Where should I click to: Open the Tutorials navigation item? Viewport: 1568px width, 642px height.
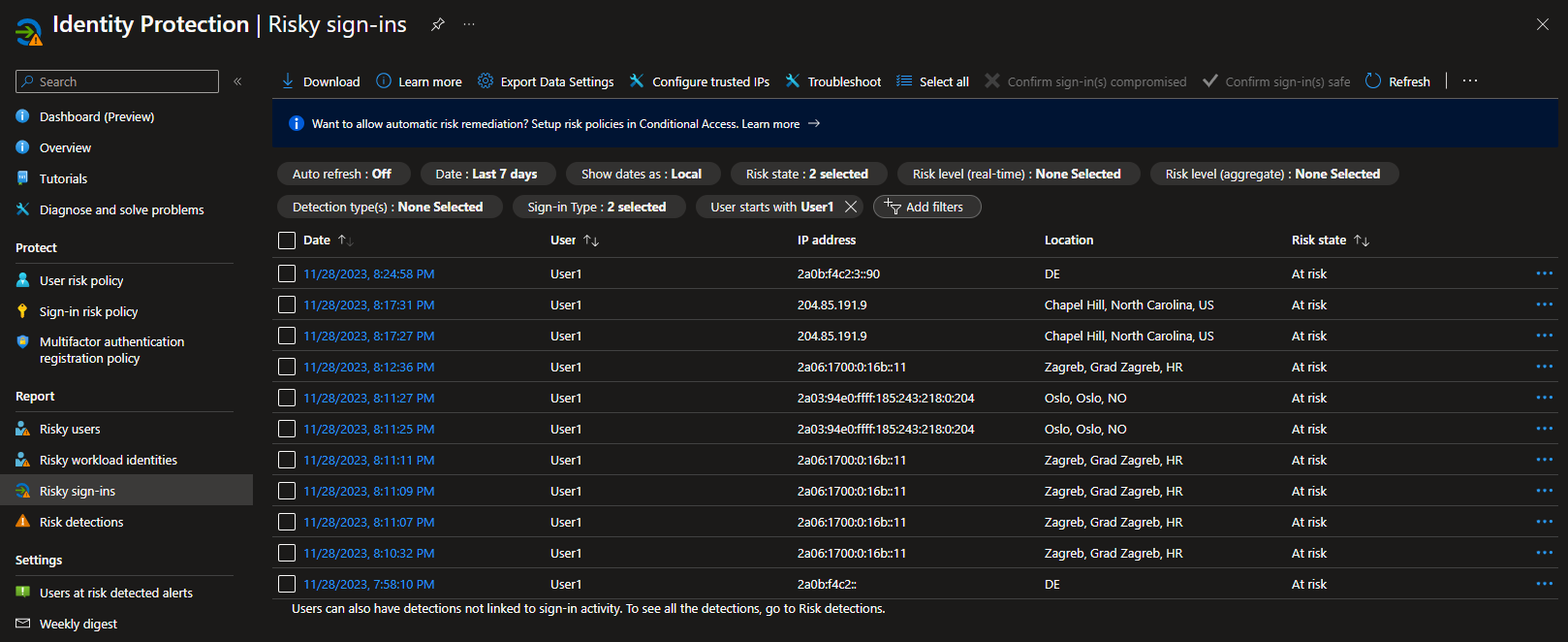[63, 178]
